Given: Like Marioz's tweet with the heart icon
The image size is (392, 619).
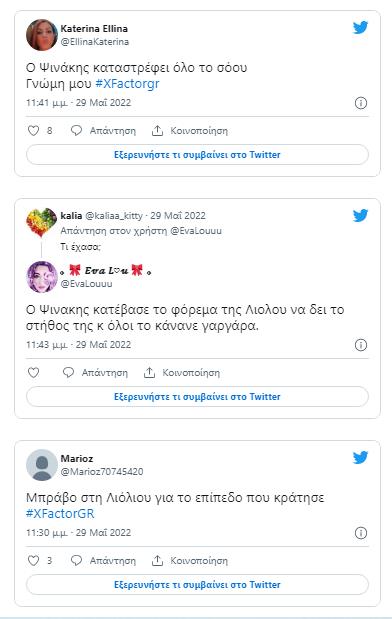Looking at the screenshot, I should (34, 561).
